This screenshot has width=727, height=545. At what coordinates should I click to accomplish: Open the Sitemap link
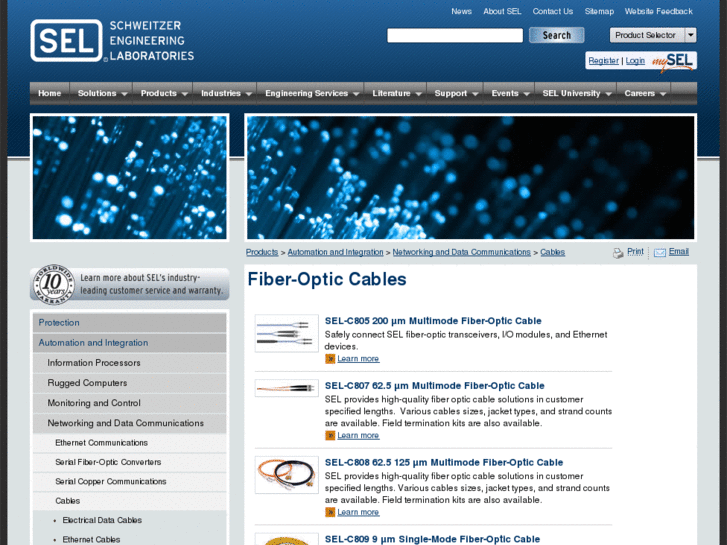(x=599, y=11)
